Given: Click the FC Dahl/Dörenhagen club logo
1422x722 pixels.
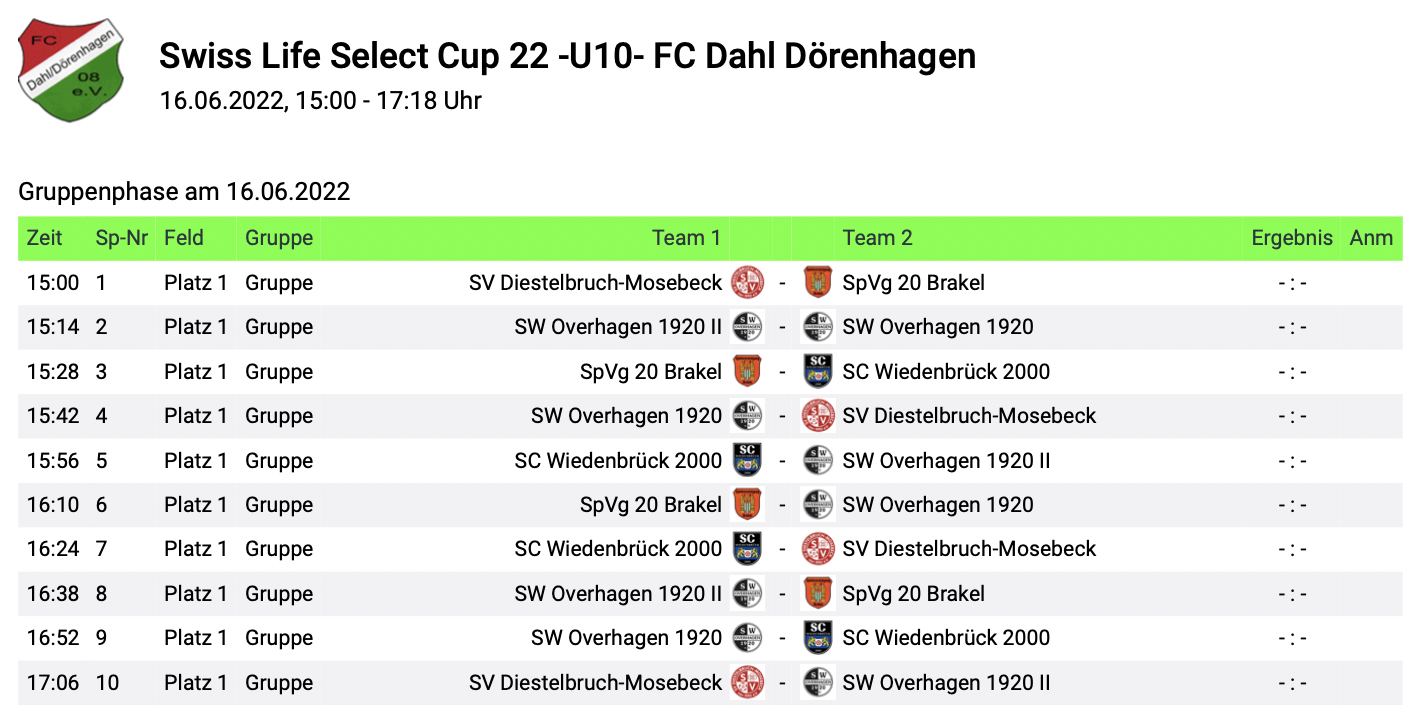Looking at the screenshot, I should [72, 70].
